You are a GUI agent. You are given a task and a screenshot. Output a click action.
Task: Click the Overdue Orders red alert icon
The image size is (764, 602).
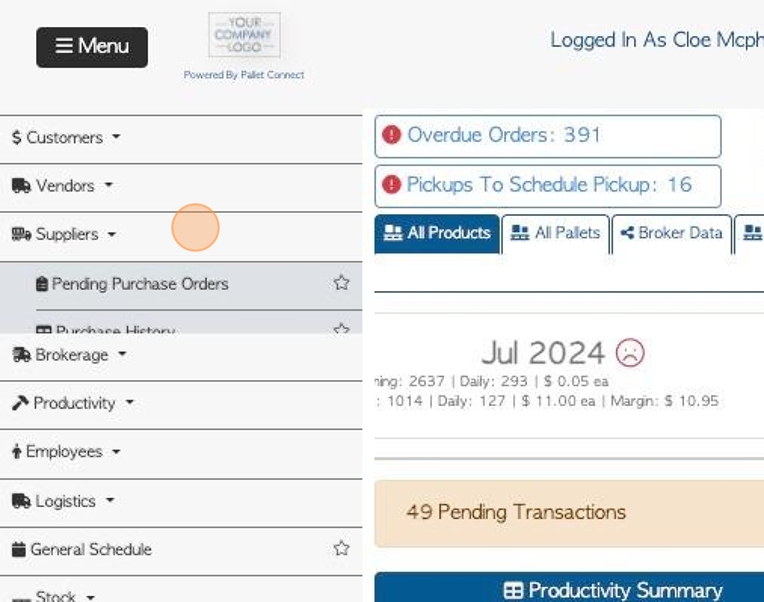click(391, 135)
